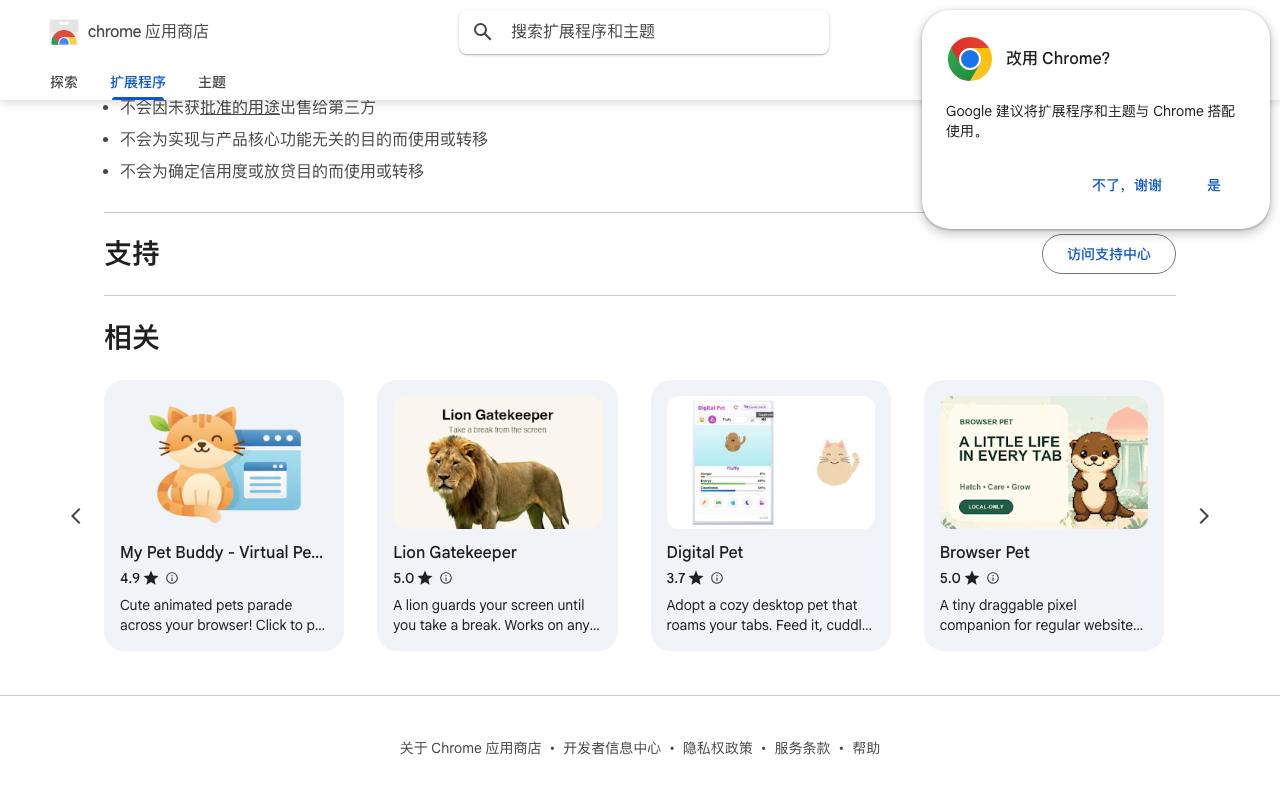The height and width of the screenshot is (800, 1280).
Task: Click the search magnifier icon
Action: click(483, 32)
